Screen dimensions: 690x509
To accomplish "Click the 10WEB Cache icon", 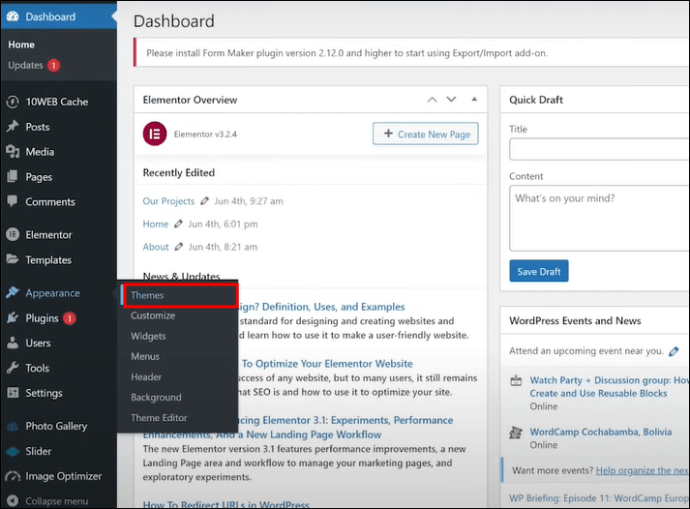I will (x=13, y=102).
